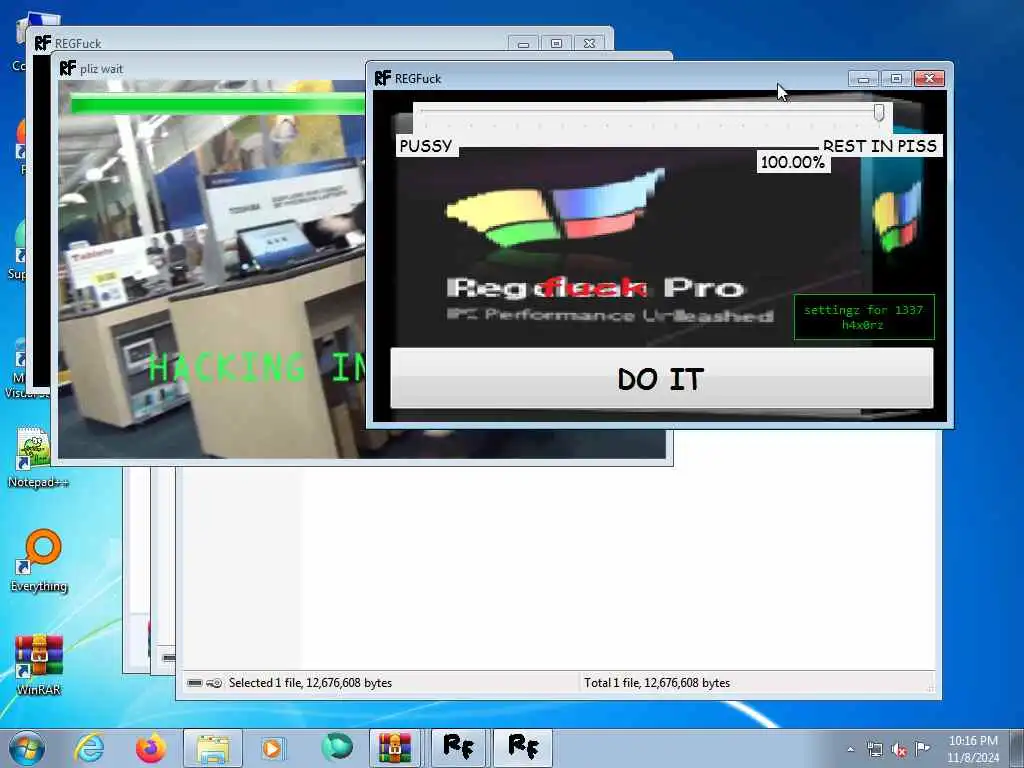Screen dimensions: 1024x768
Task: Click the Show desktop button
Action: (1017, 748)
